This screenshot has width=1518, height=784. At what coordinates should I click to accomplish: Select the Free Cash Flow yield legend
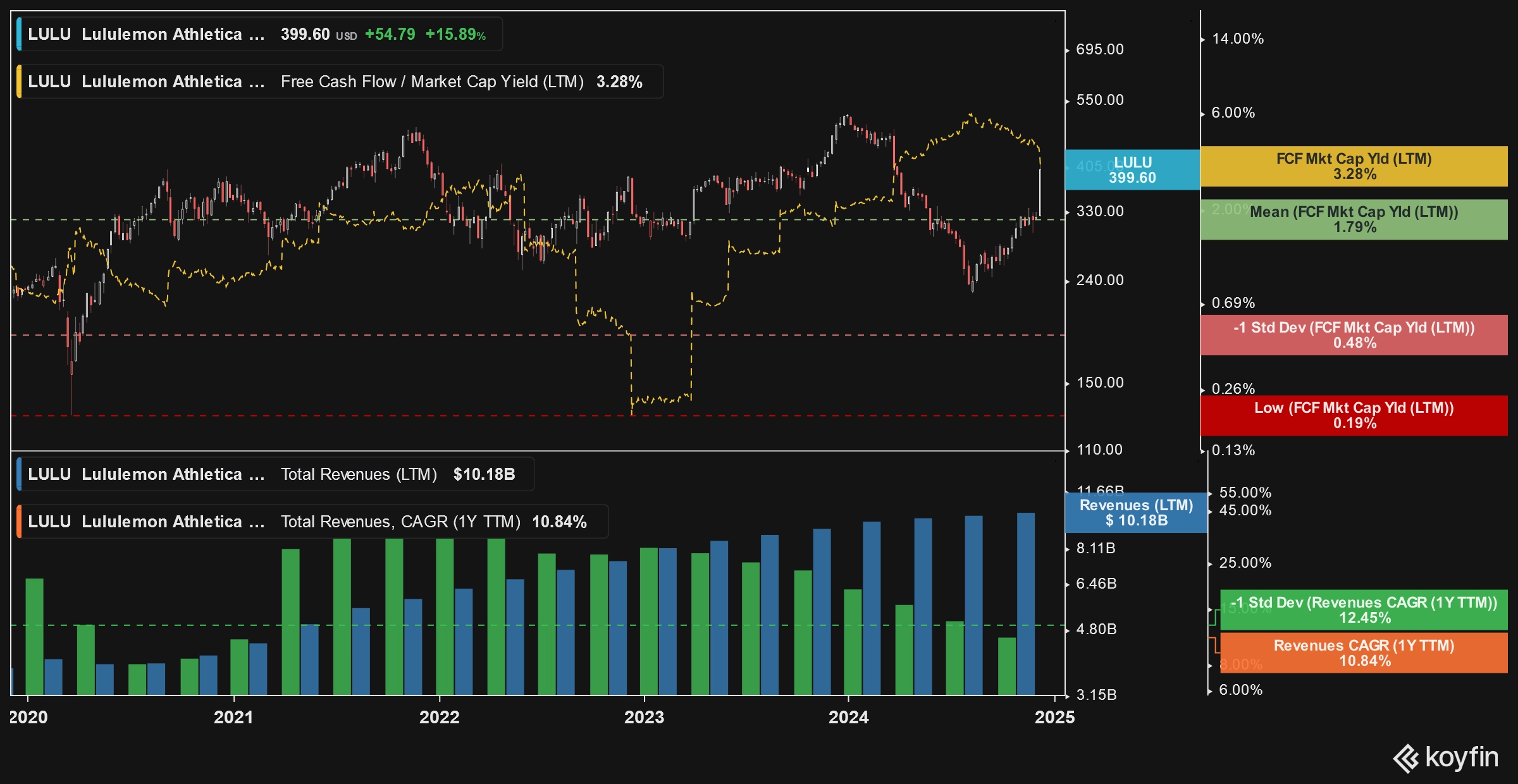tap(340, 82)
